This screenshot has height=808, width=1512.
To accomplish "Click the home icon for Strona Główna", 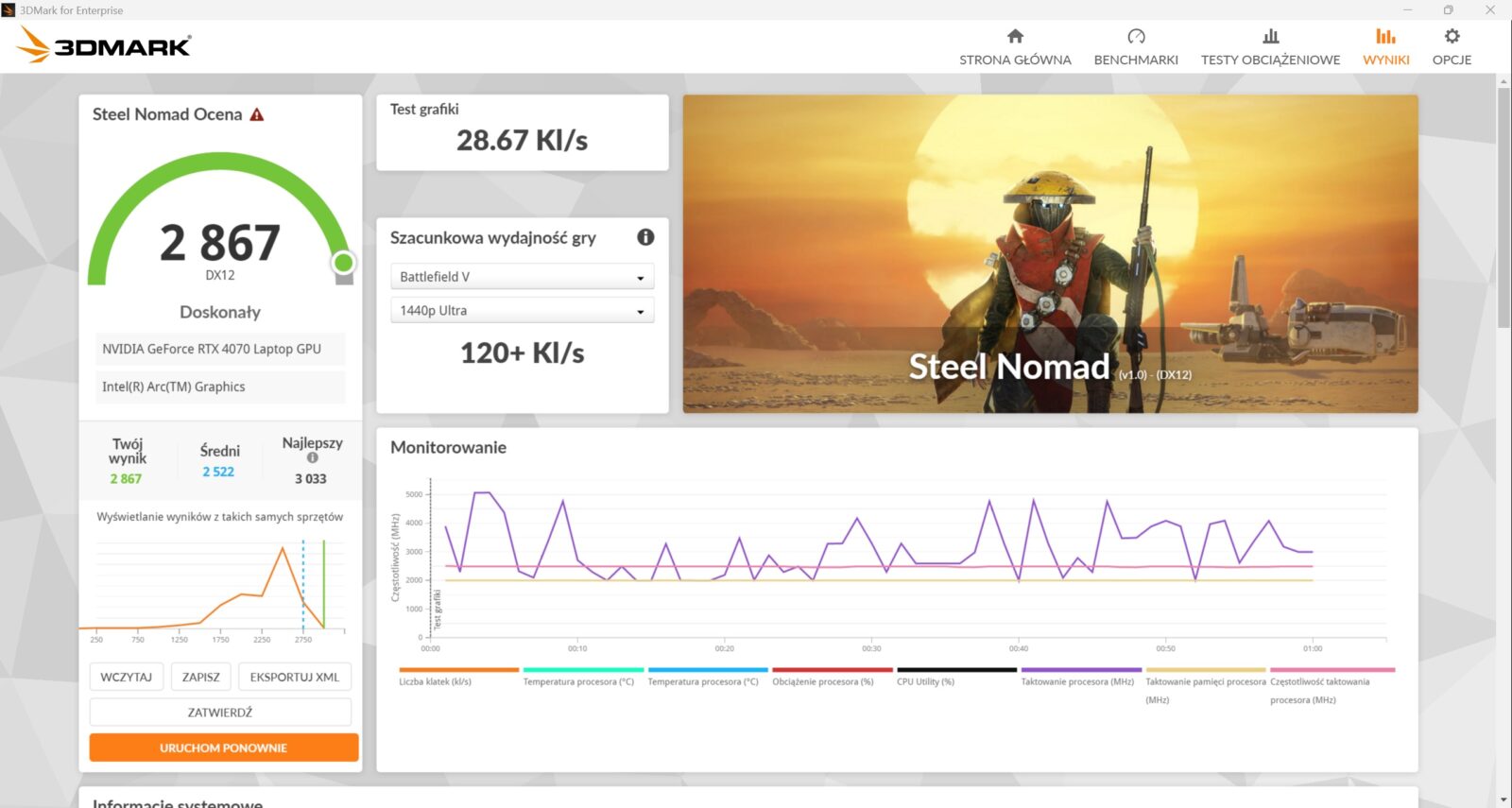I will (x=1015, y=37).
